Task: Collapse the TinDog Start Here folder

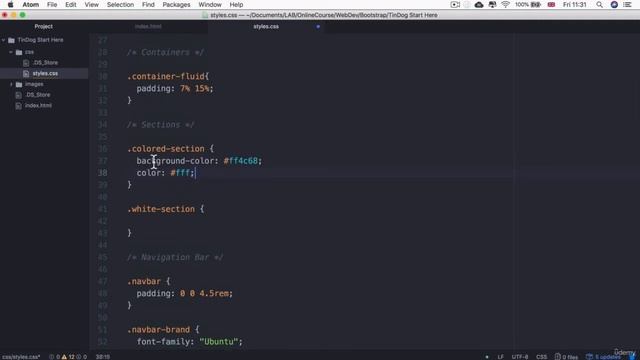Action: (4, 40)
